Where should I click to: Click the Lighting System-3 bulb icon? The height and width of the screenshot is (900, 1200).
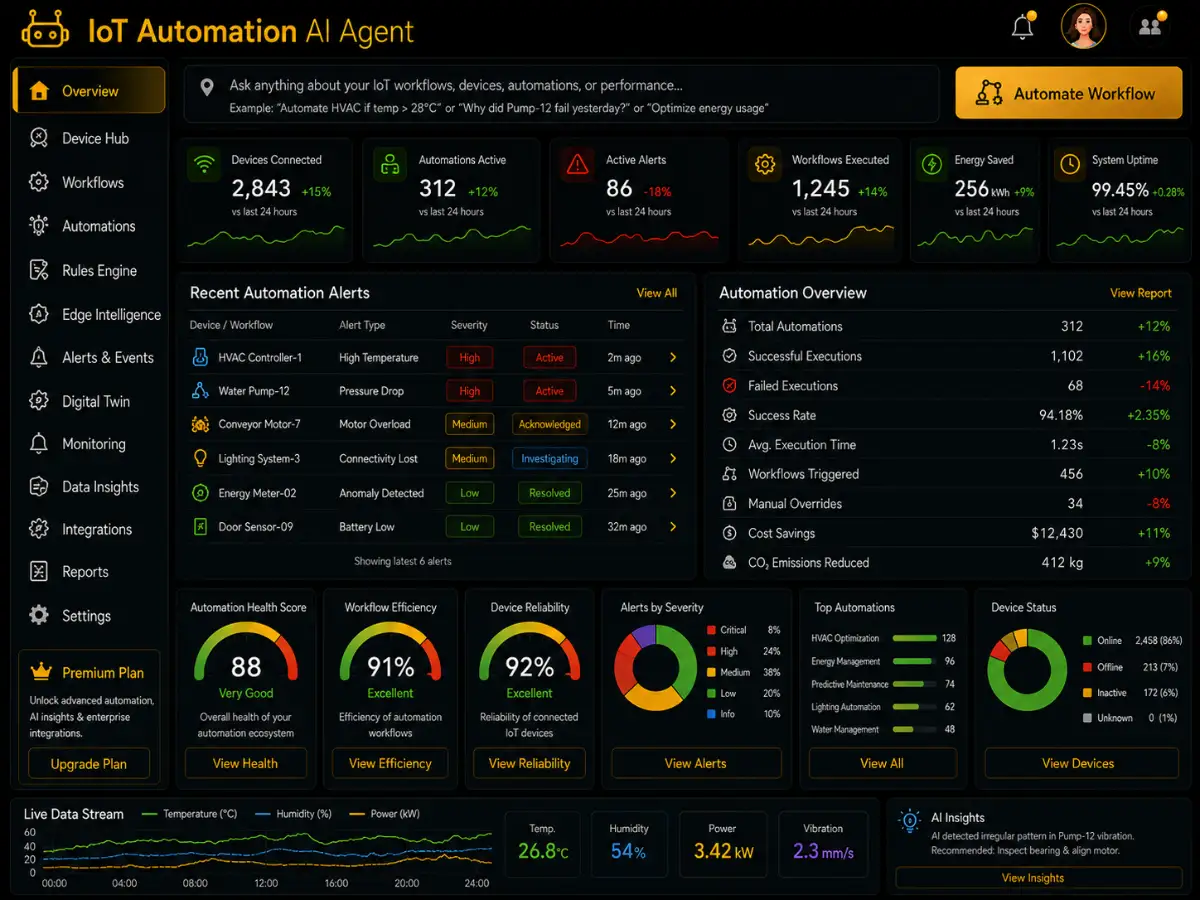[199, 458]
